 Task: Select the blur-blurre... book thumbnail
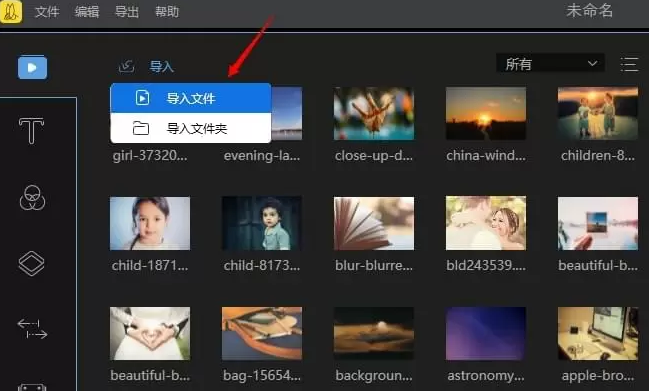(374, 223)
